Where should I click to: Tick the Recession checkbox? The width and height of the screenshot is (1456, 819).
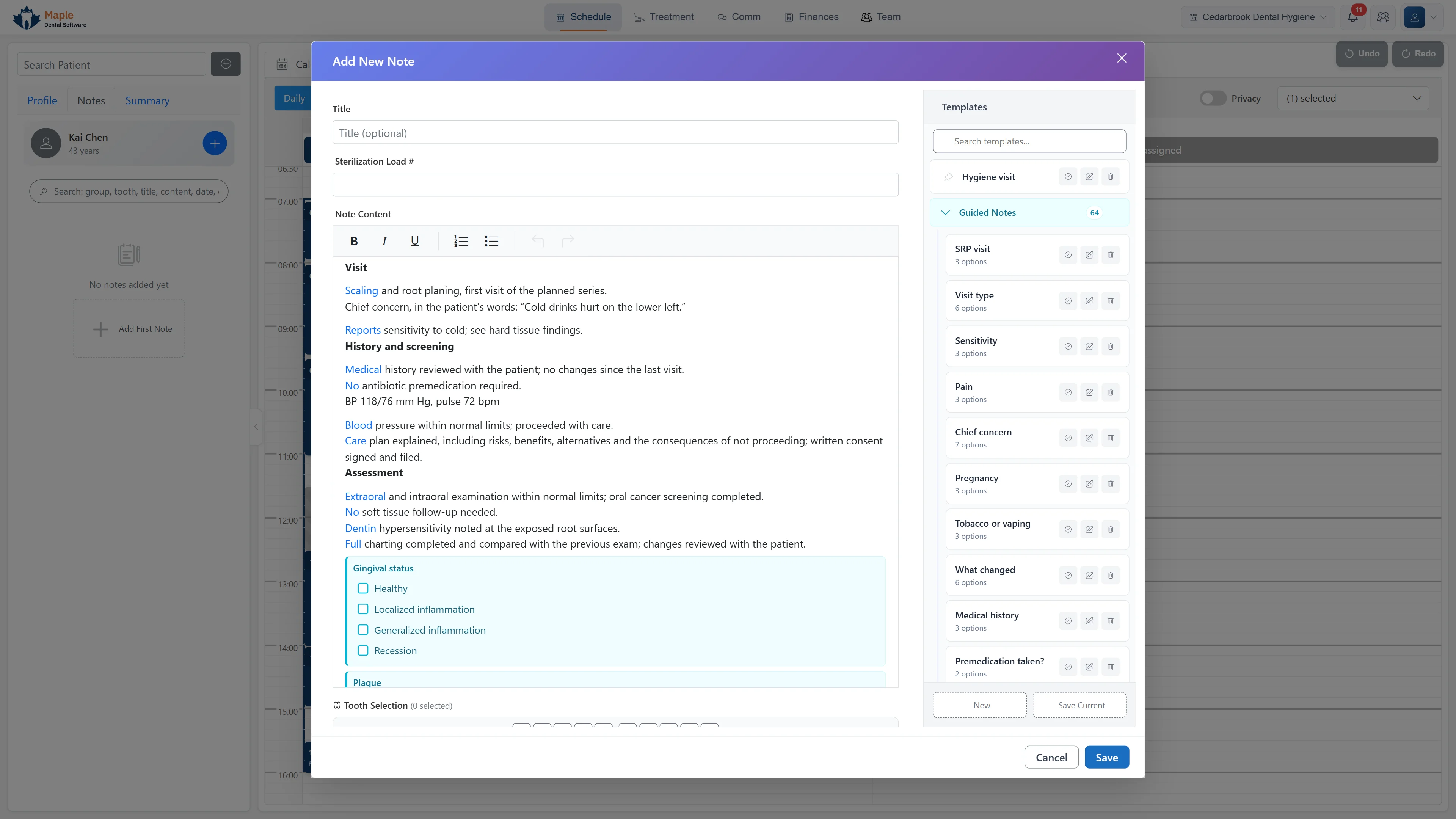[x=363, y=651]
